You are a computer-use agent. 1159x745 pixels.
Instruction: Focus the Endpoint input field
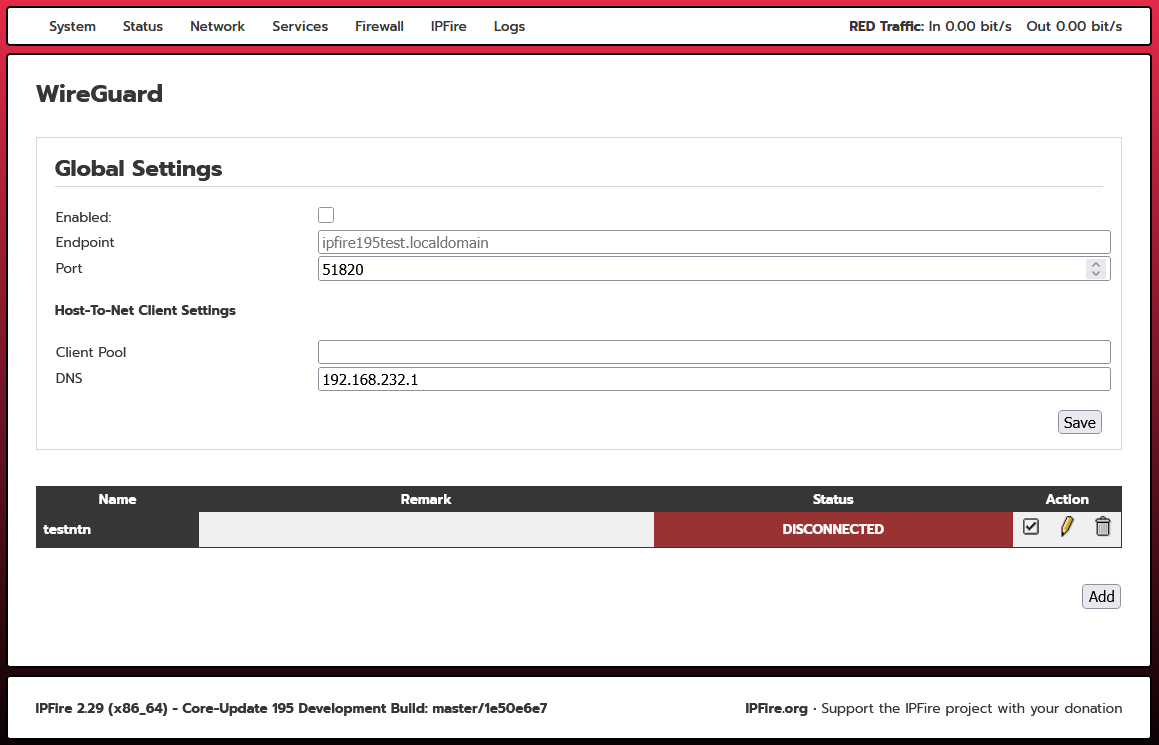point(714,242)
